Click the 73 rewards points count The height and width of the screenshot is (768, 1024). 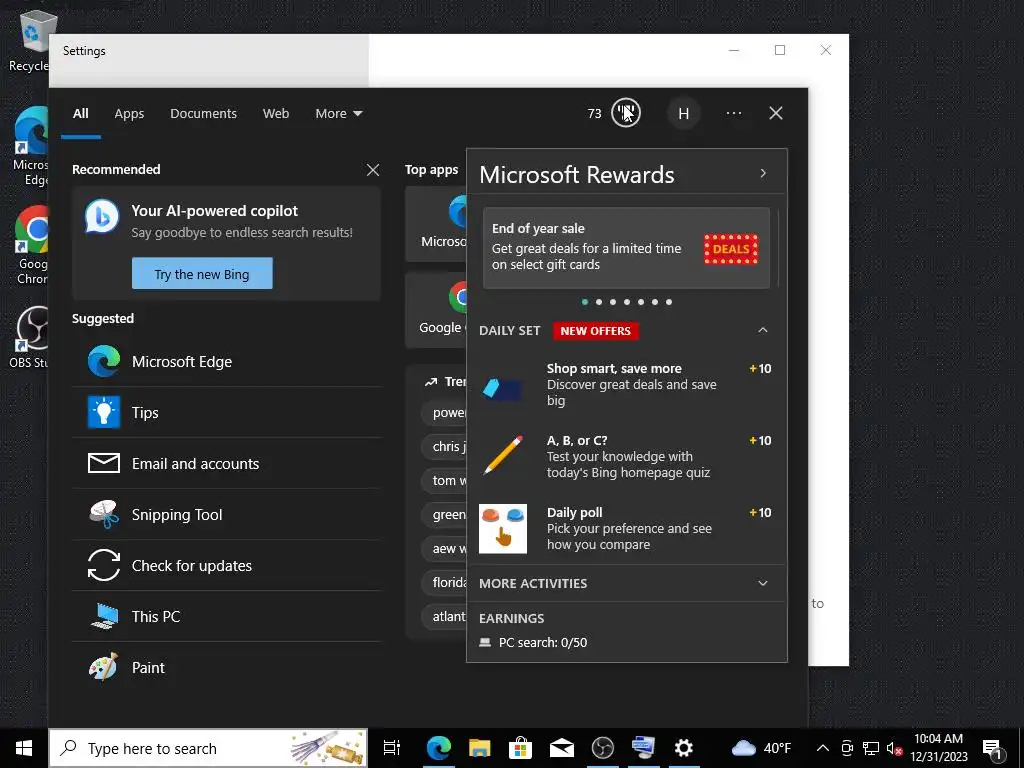click(x=594, y=114)
